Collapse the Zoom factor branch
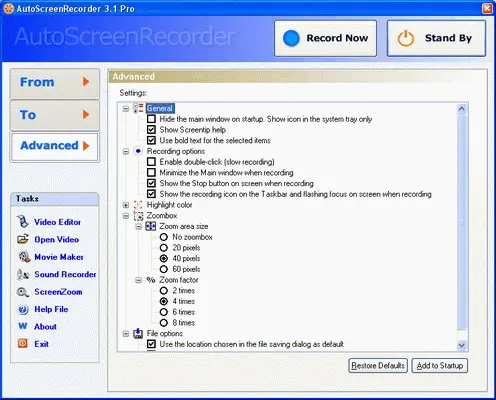The image size is (496, 400). pos(138,280)
